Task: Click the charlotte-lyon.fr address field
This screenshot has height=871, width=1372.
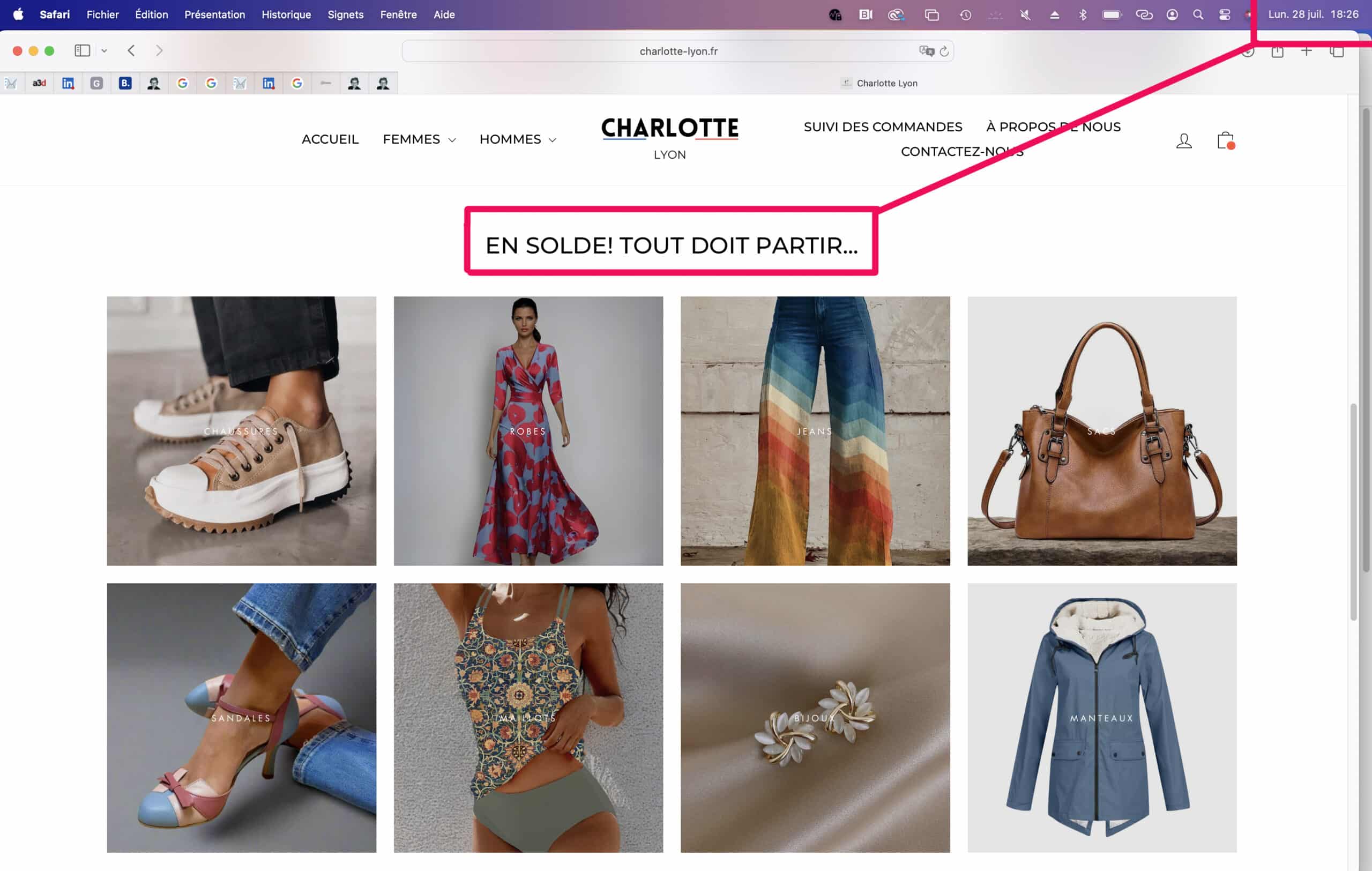Action: click(678, 51)
